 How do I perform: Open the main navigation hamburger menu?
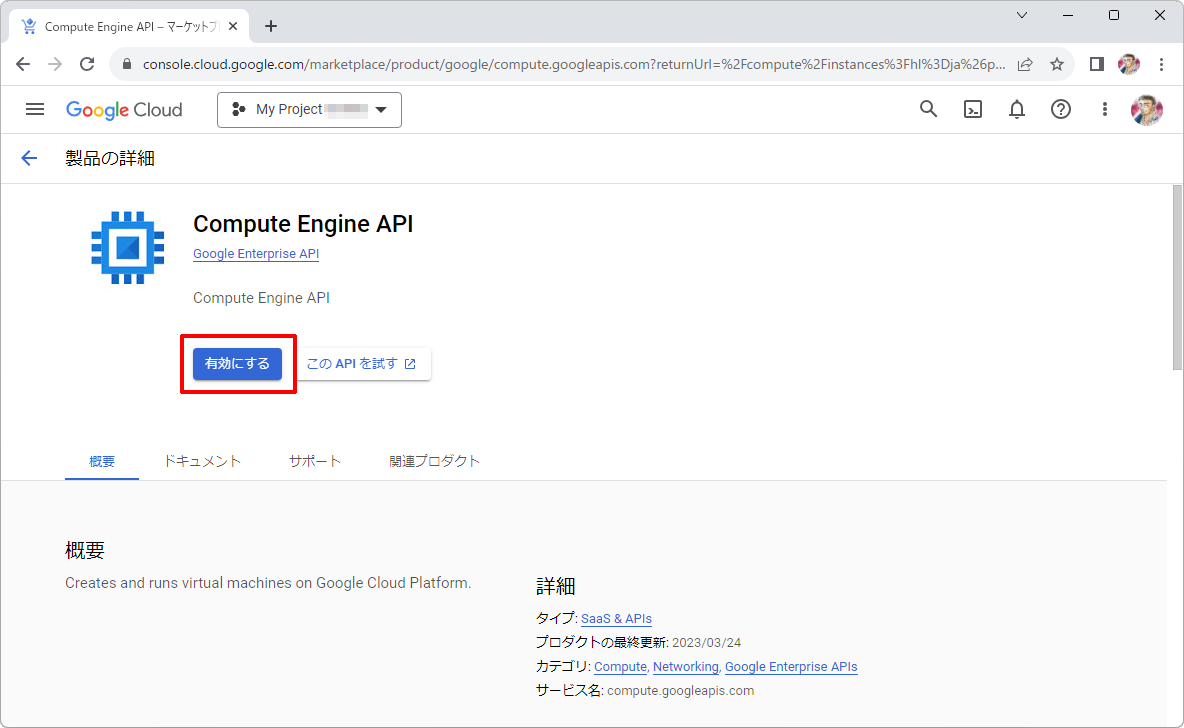pyautogui.click(x=35, y=110)
